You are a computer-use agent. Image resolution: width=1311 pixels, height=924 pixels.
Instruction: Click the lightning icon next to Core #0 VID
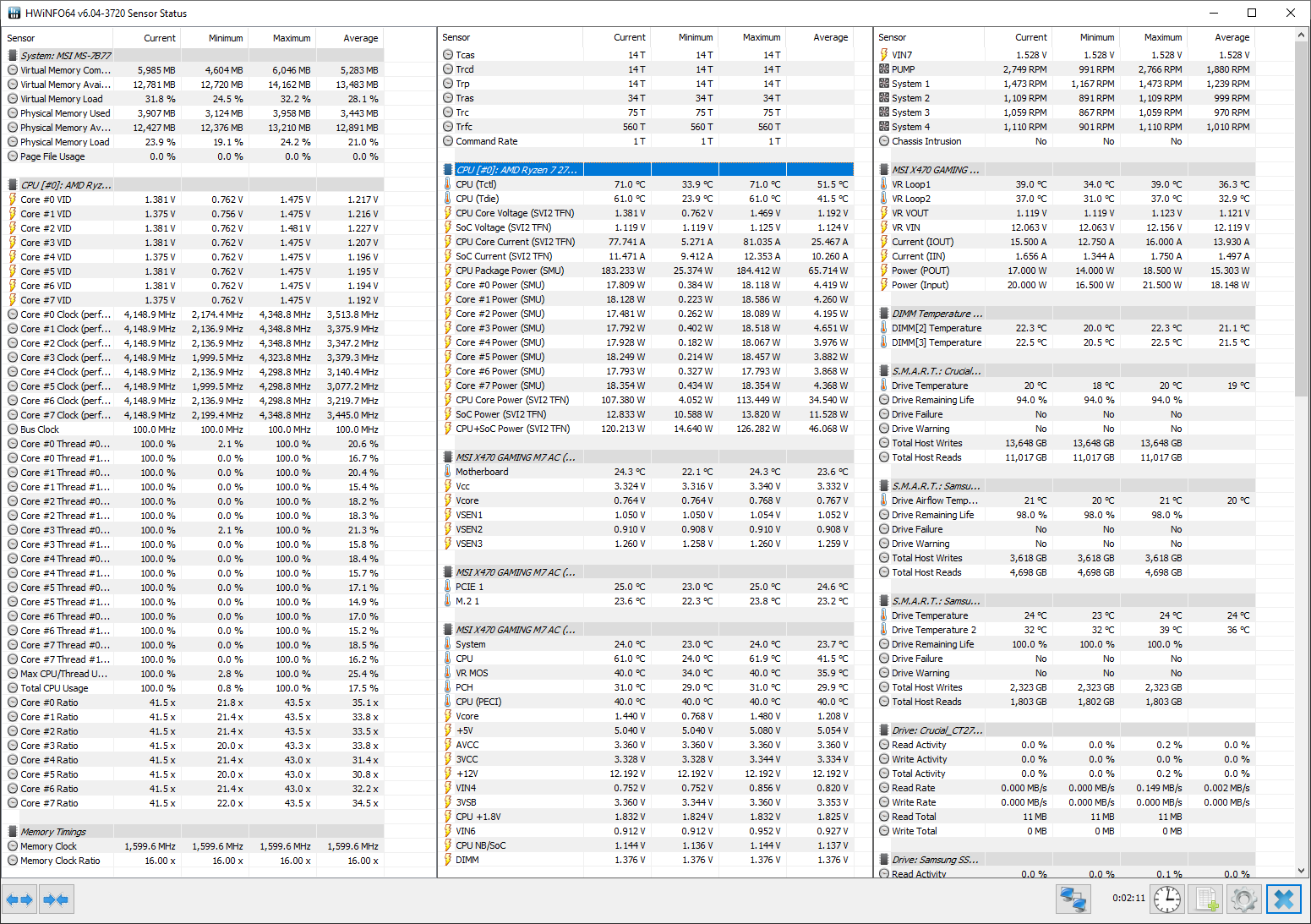(13, 200)
